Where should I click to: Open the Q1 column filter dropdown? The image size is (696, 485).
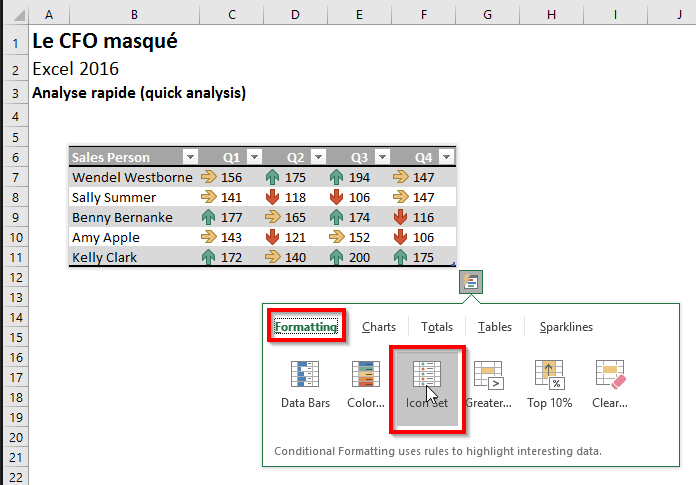click(x=254, y=157)
